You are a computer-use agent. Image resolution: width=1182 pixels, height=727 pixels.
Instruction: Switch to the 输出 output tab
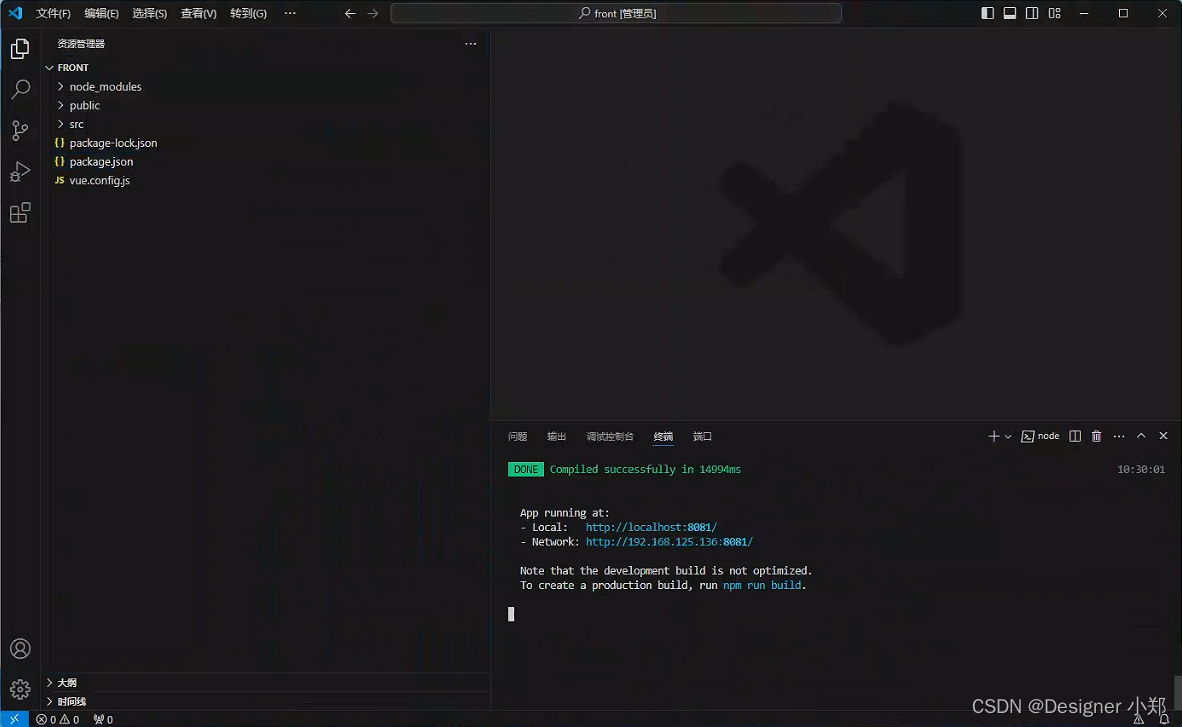(556, 437)
